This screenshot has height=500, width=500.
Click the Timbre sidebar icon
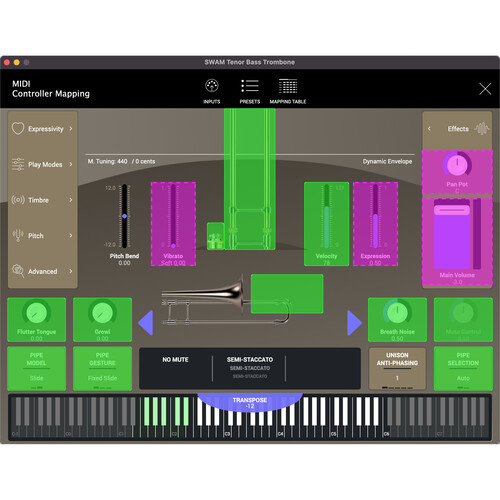(18, 200)
